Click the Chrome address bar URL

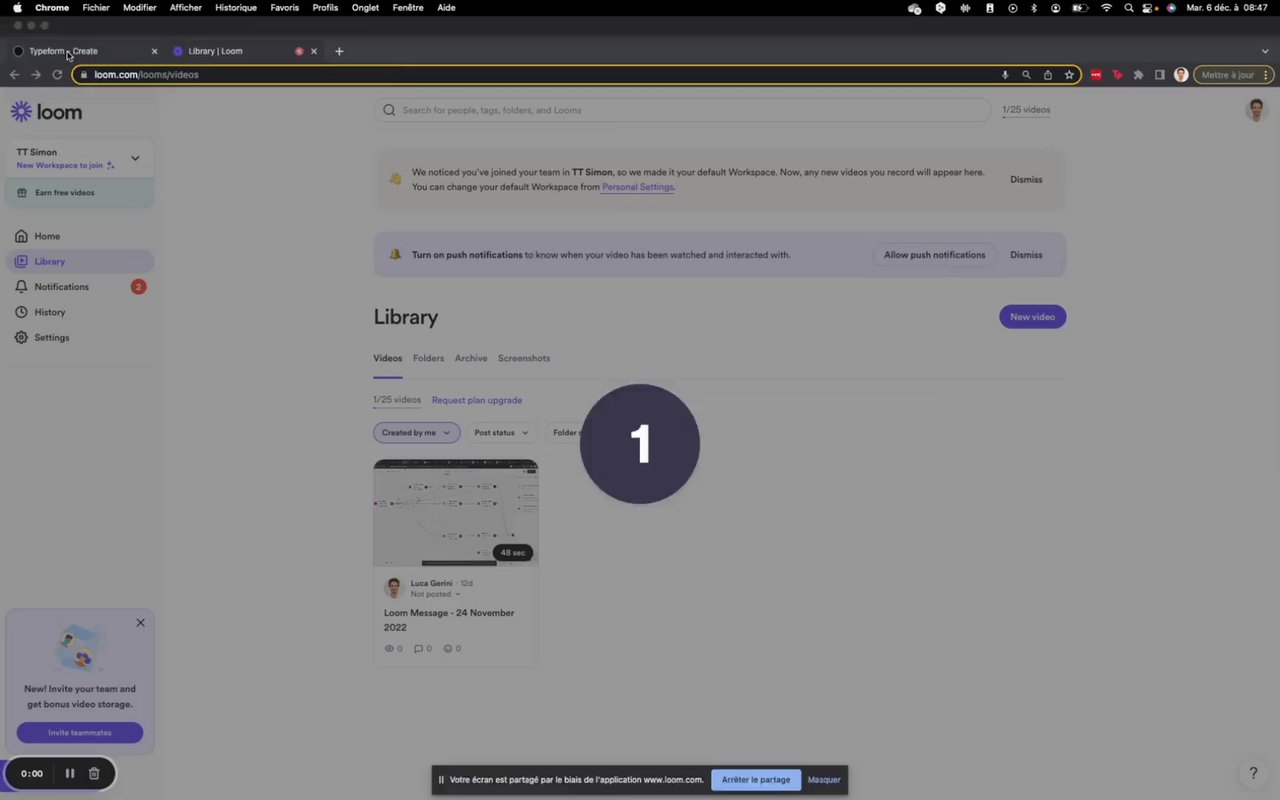[x=146, y=75]
